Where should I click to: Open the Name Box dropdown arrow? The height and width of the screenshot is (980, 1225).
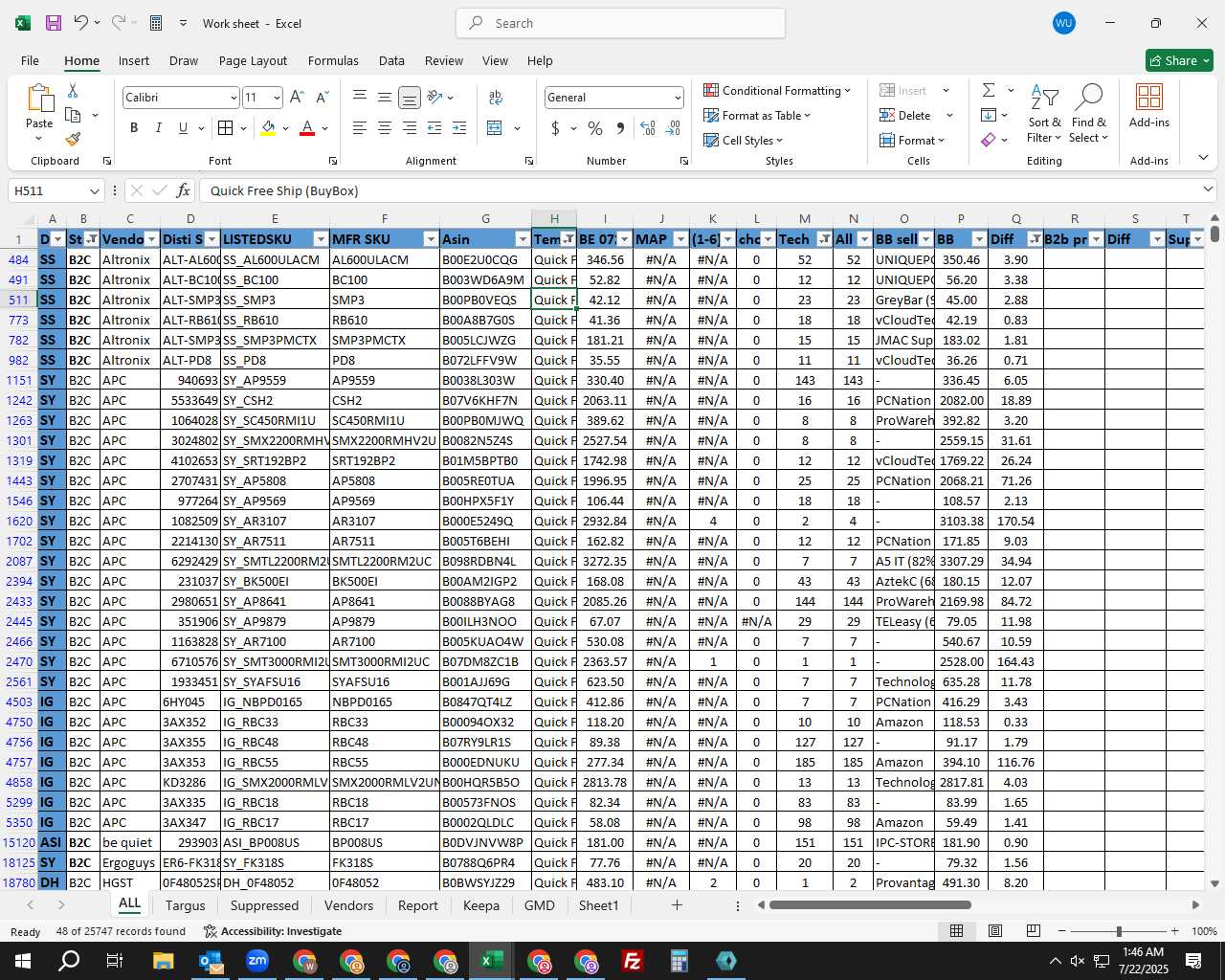tap(94, 190)
